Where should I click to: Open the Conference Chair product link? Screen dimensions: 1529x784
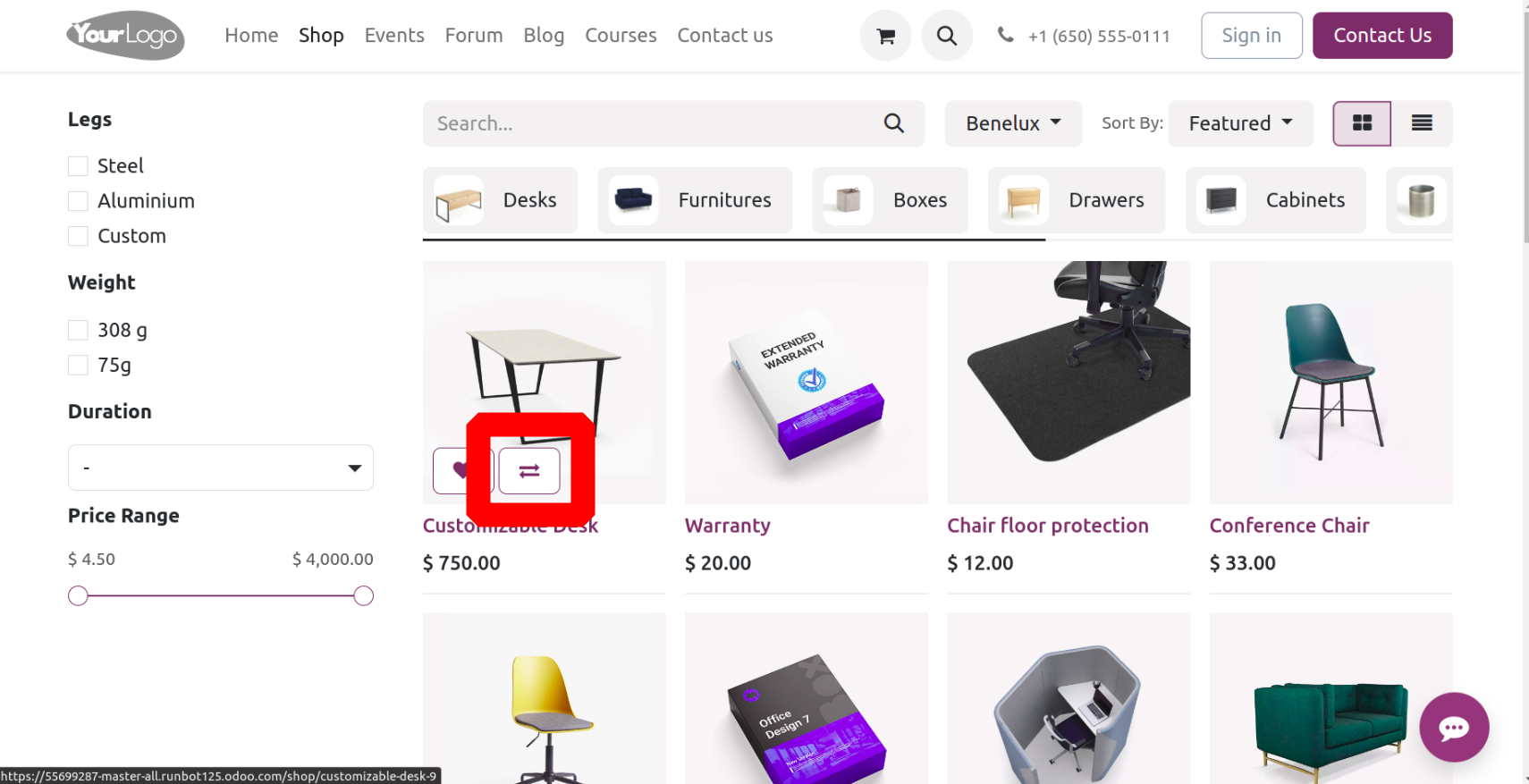tap(1288, 526)
